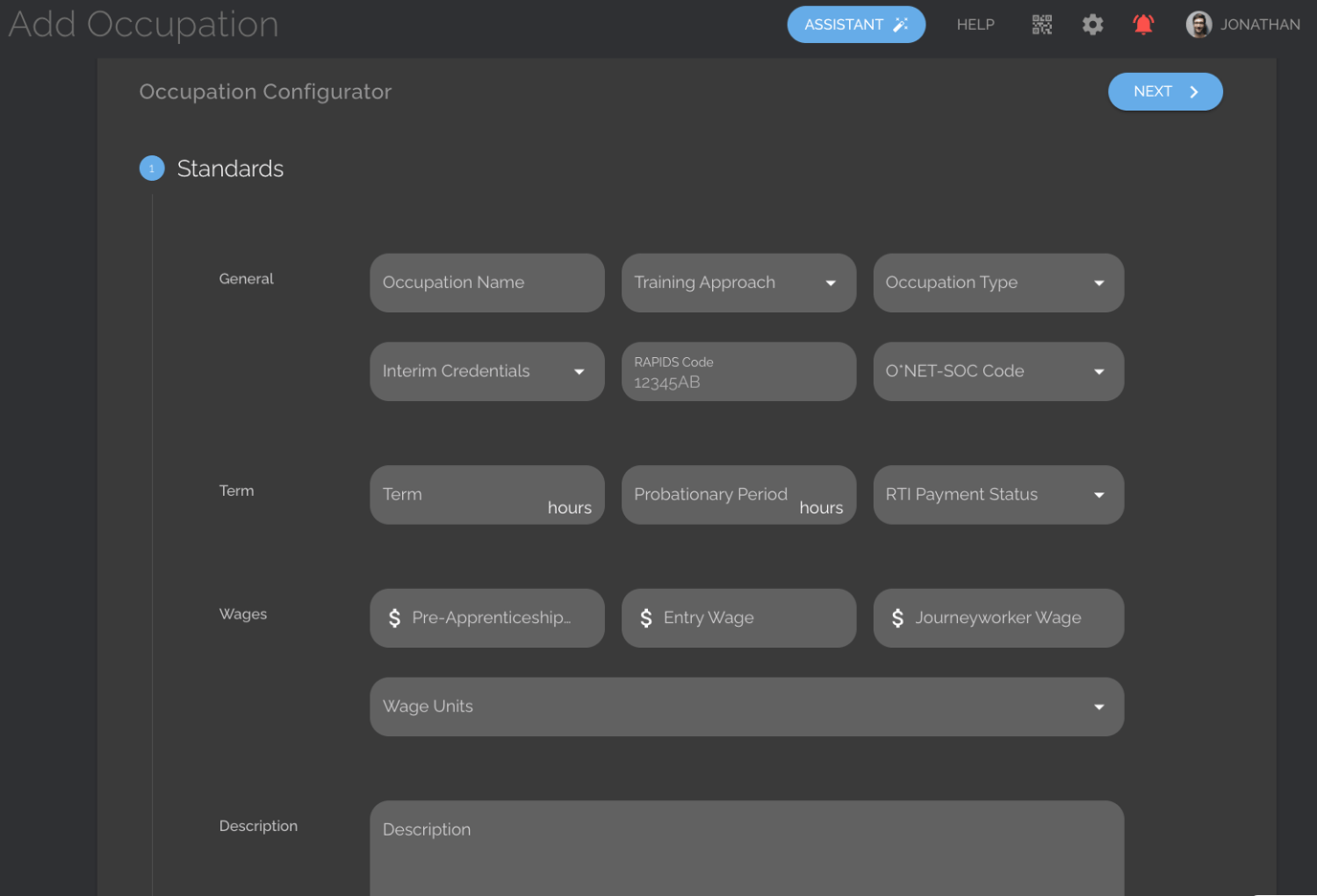Click Jonathan's profile avatar
Screen dimensions: 1317x896
tap(1197, 24)
